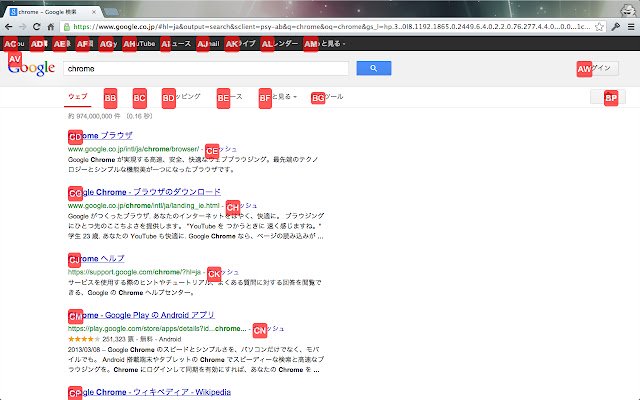This screenshot has height=400, width=640.
Task: Open search settings gear at right
Action: 608,97
